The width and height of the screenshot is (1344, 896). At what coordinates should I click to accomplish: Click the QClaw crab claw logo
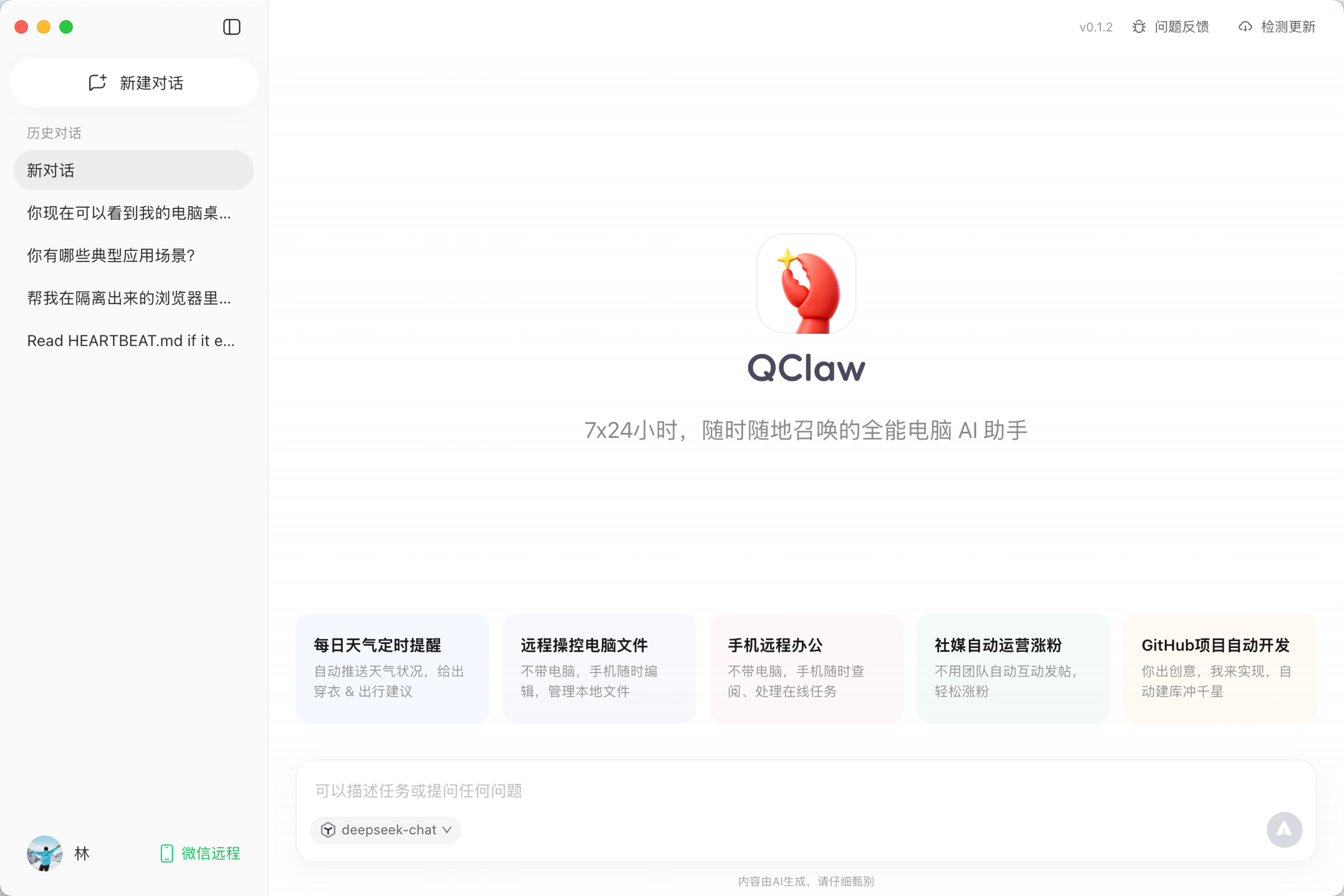click(x=806, y=284)
